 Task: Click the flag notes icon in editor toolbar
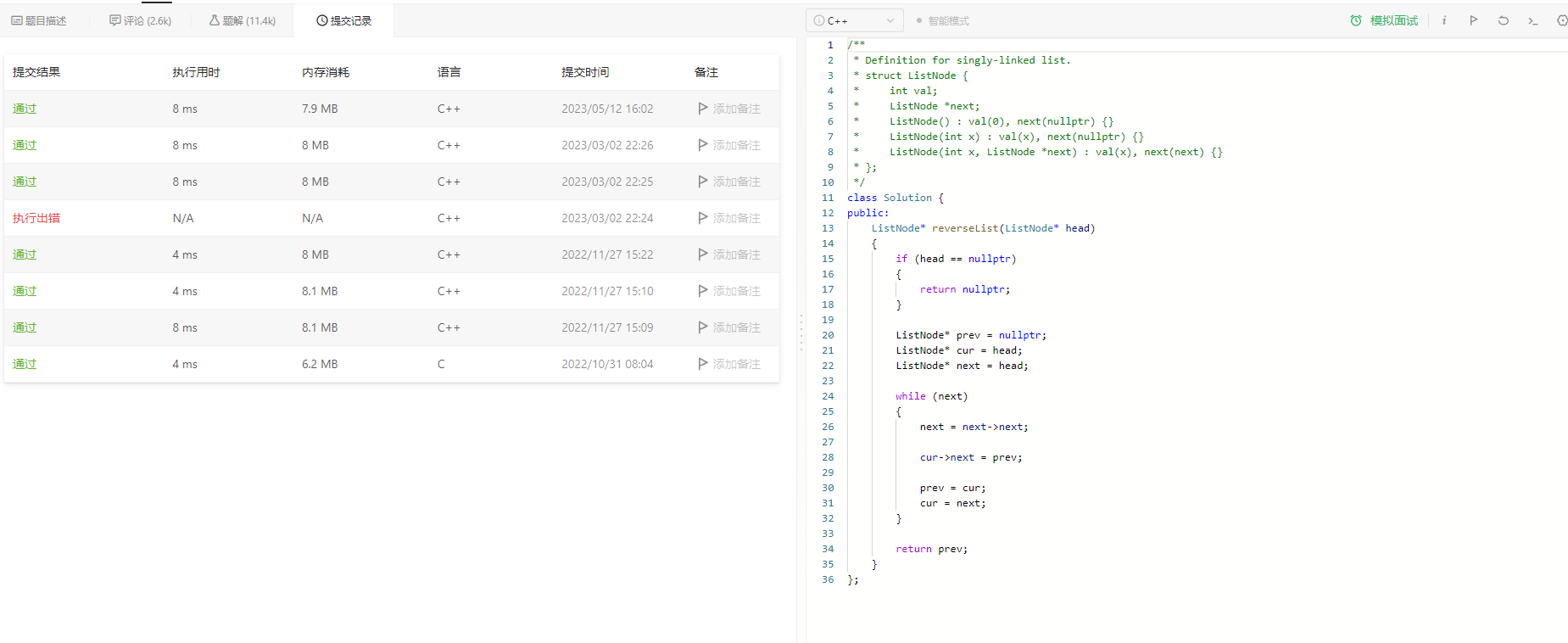[x=1474, y=20]
